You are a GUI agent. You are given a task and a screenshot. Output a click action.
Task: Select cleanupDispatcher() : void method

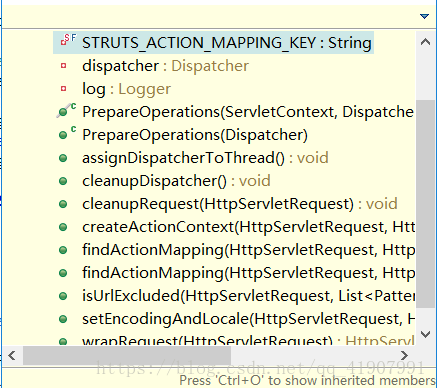tap(176, 181)
